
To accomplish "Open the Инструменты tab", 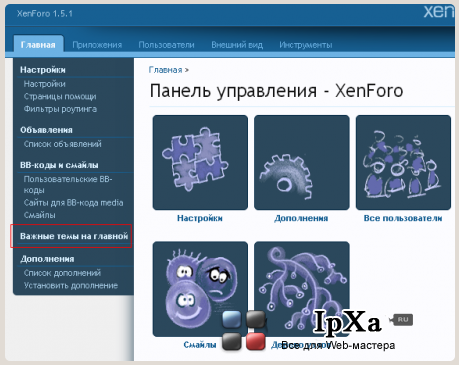I will pyautogui.click(x=306, y=45).
